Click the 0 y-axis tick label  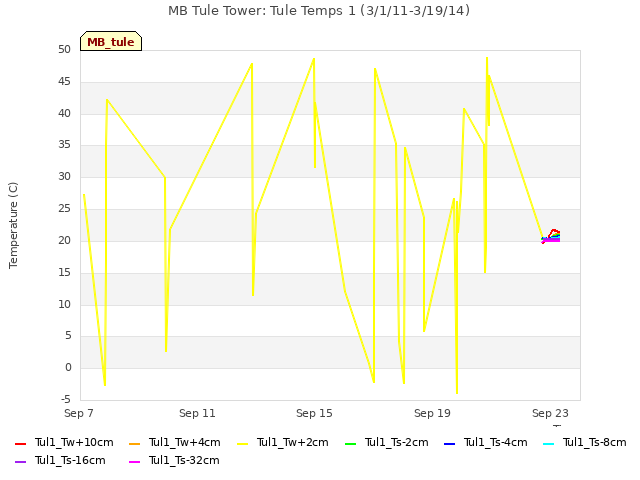point(68,367)
